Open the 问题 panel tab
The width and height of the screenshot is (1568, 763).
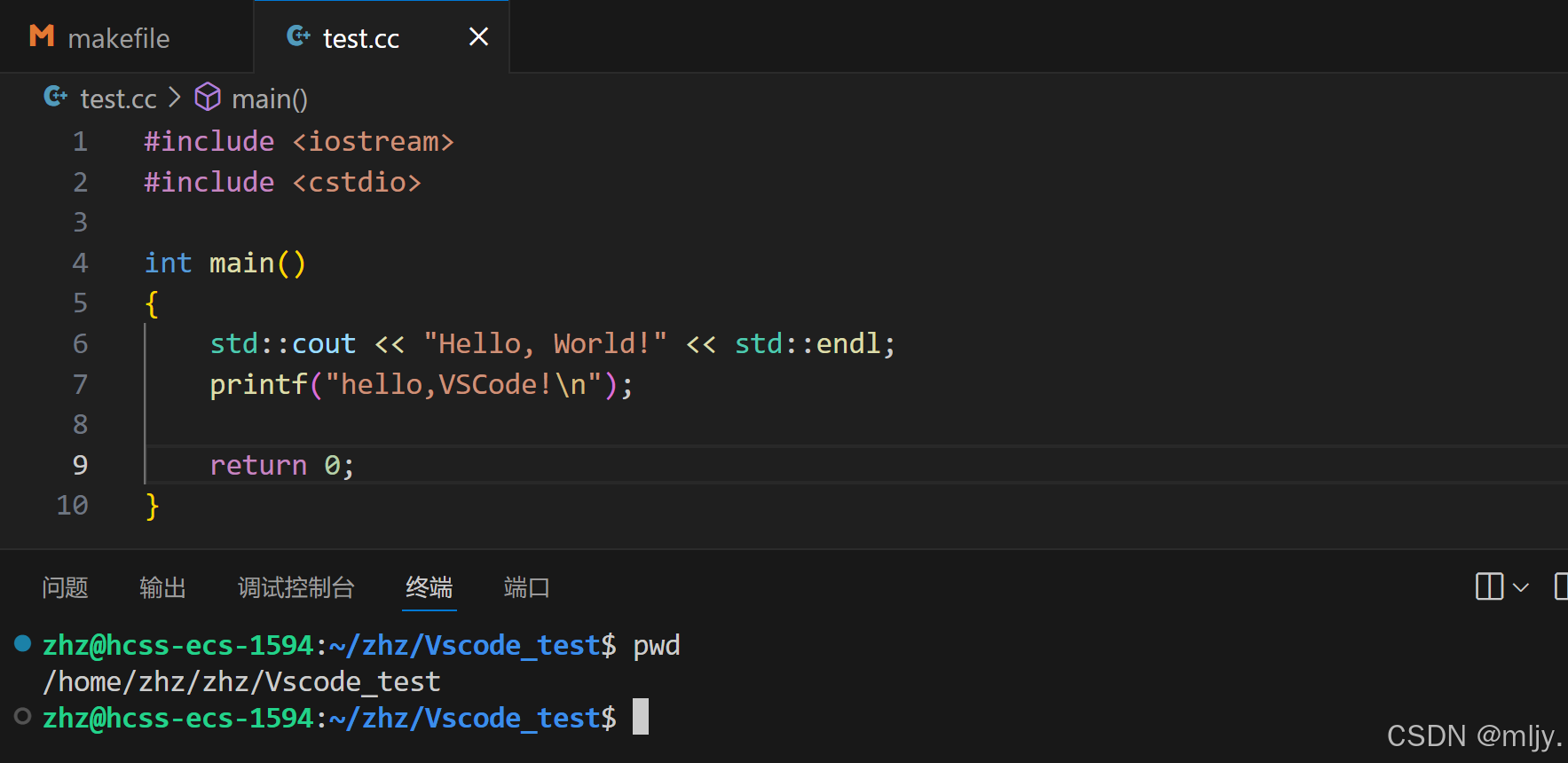click(x=65, y=587)
